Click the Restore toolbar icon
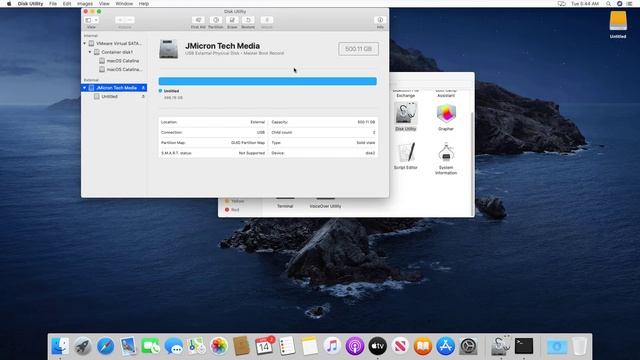This screenshot has height=360, width=640. (x=248, y=20)
